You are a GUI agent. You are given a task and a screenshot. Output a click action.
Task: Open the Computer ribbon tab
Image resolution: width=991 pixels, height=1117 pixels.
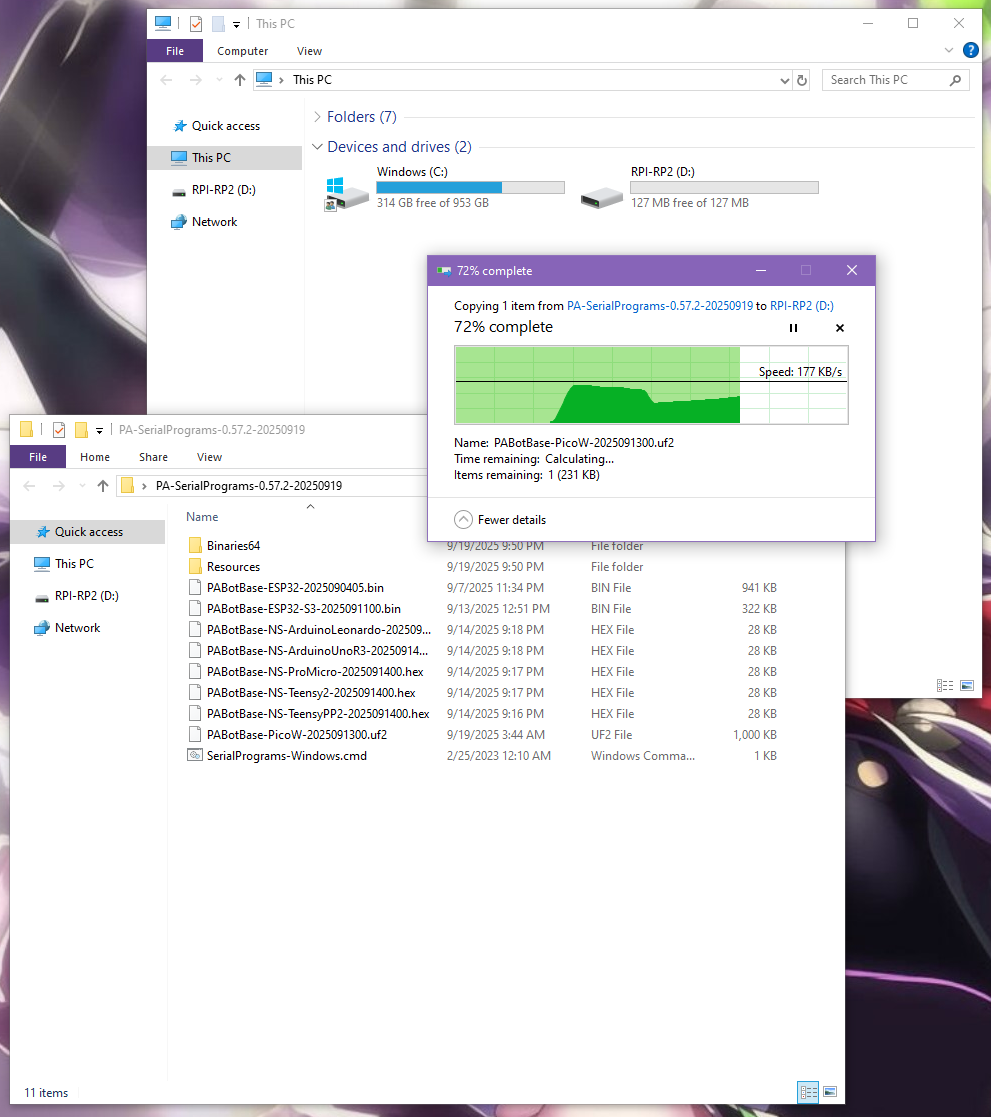[x=243, y=51]
